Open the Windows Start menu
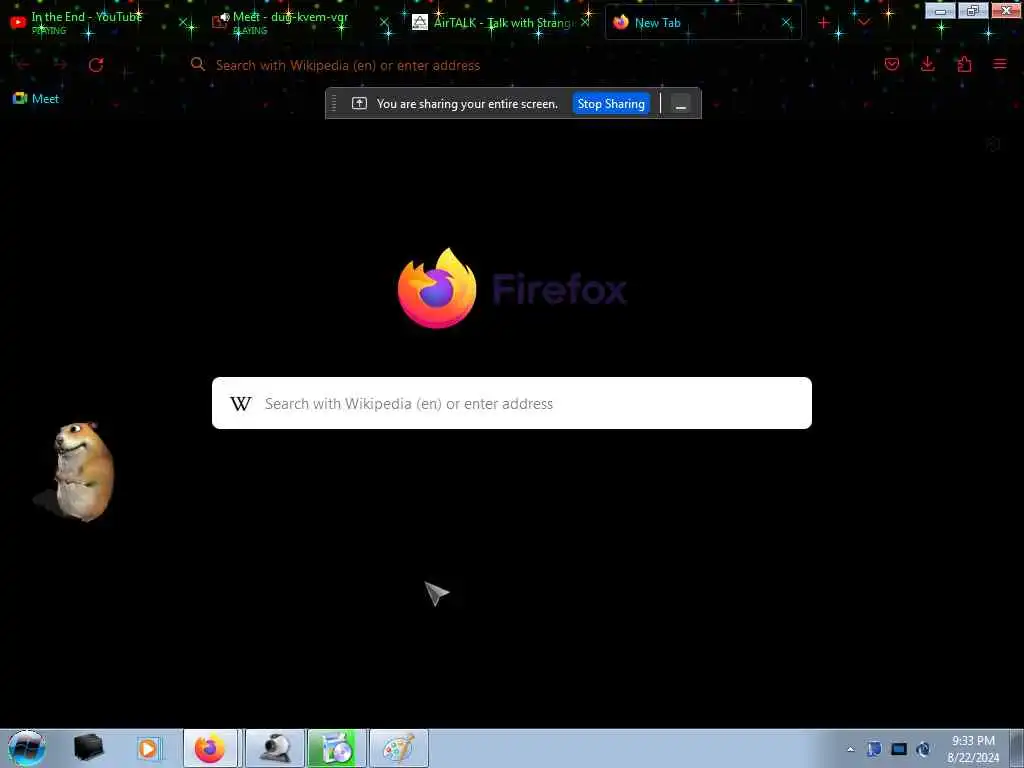Image resolution: width=1024 pixels, height=768 pixels. [27, 748]
